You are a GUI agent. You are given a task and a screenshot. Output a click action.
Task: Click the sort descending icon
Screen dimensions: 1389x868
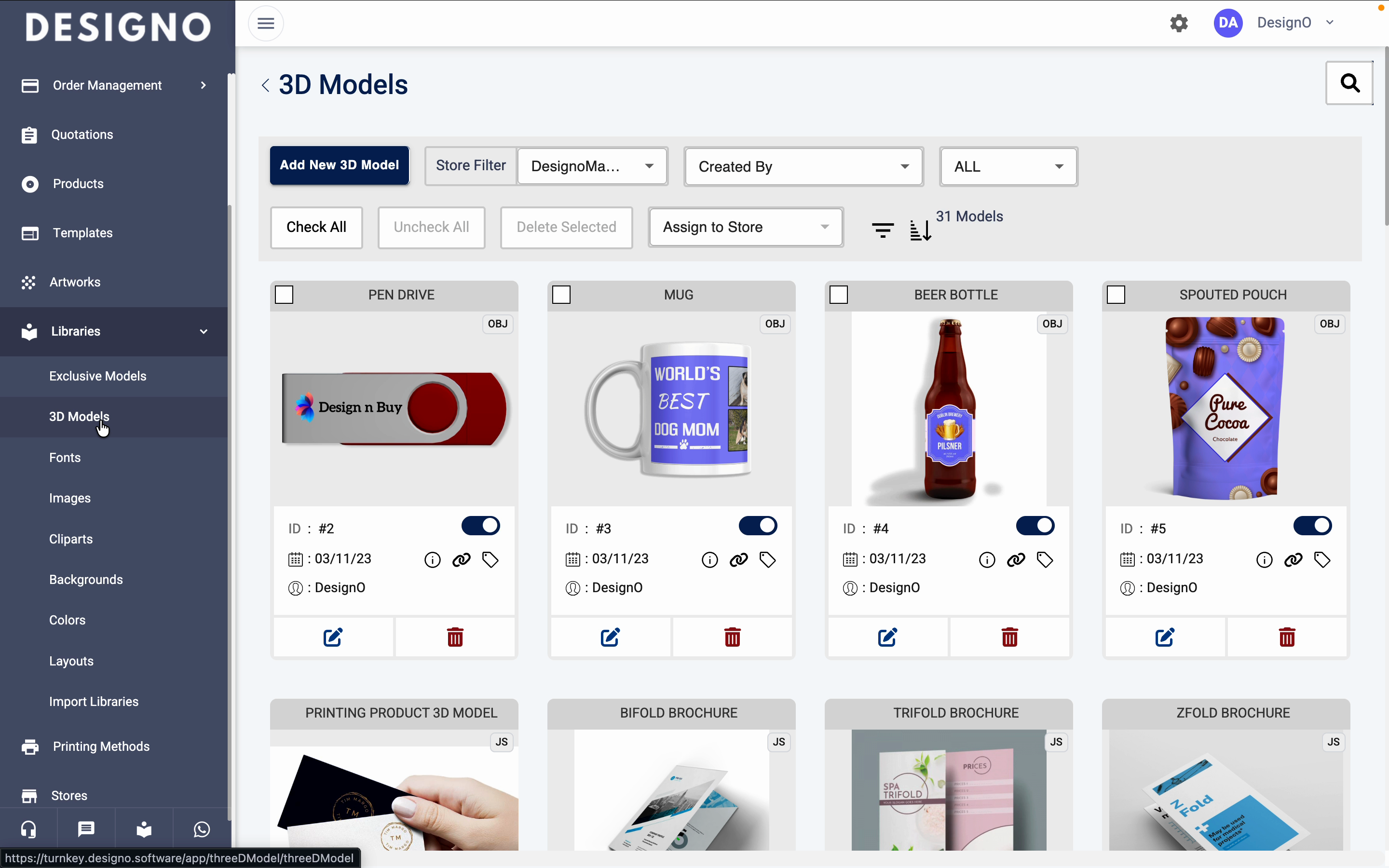pos(920,230)
